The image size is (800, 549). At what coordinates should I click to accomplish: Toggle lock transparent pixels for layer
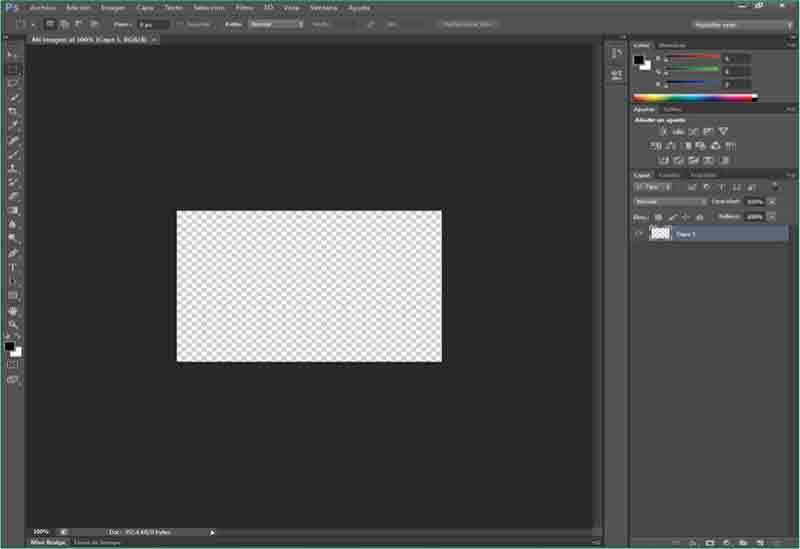[659, 216]
